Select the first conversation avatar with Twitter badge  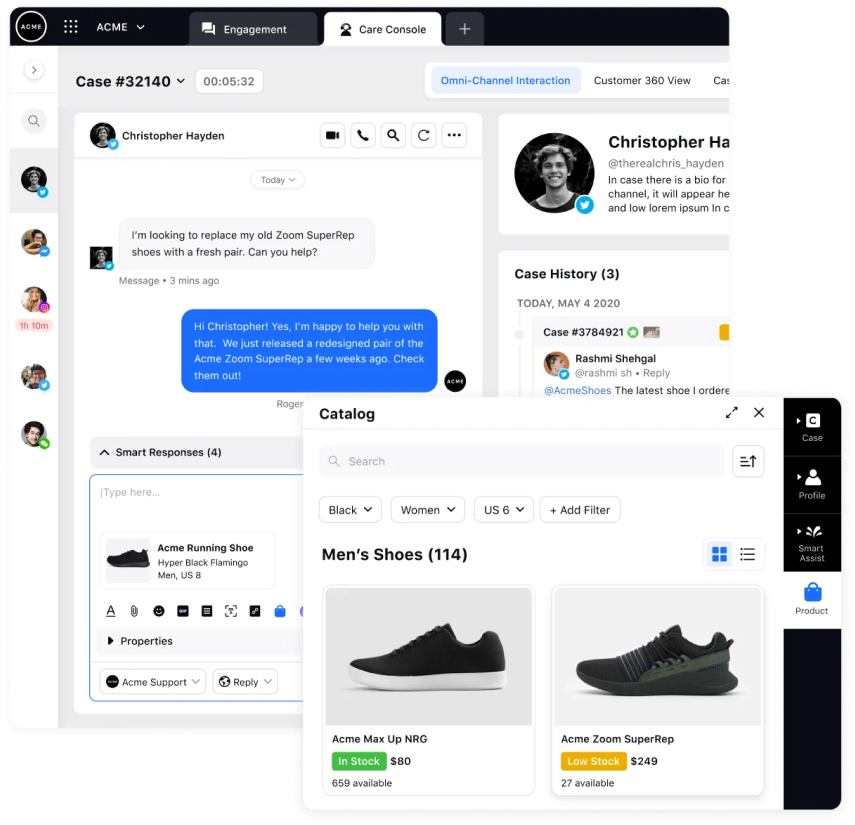click(x=34, y=180)
